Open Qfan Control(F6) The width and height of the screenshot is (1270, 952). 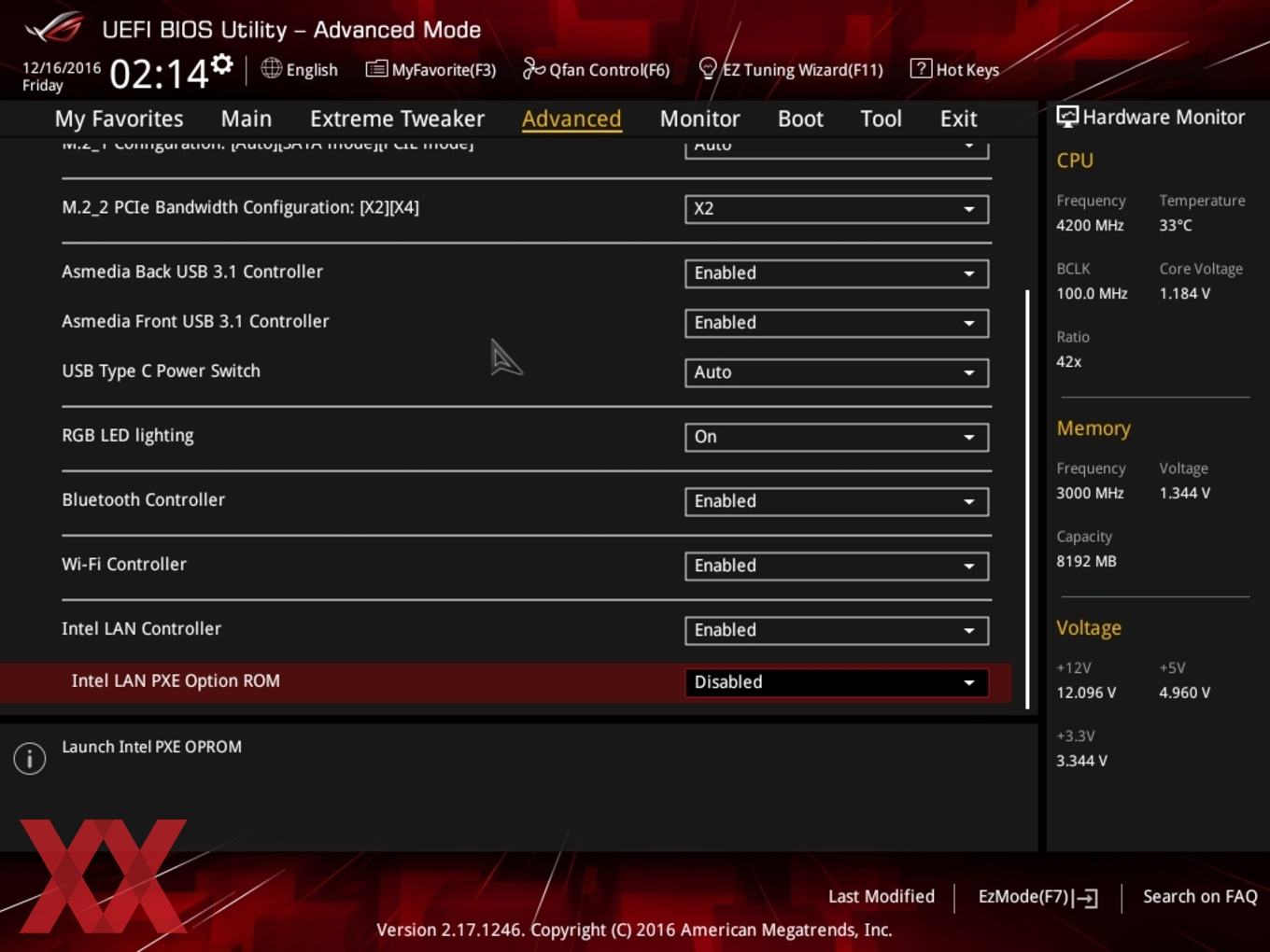[x=596, y=69]
